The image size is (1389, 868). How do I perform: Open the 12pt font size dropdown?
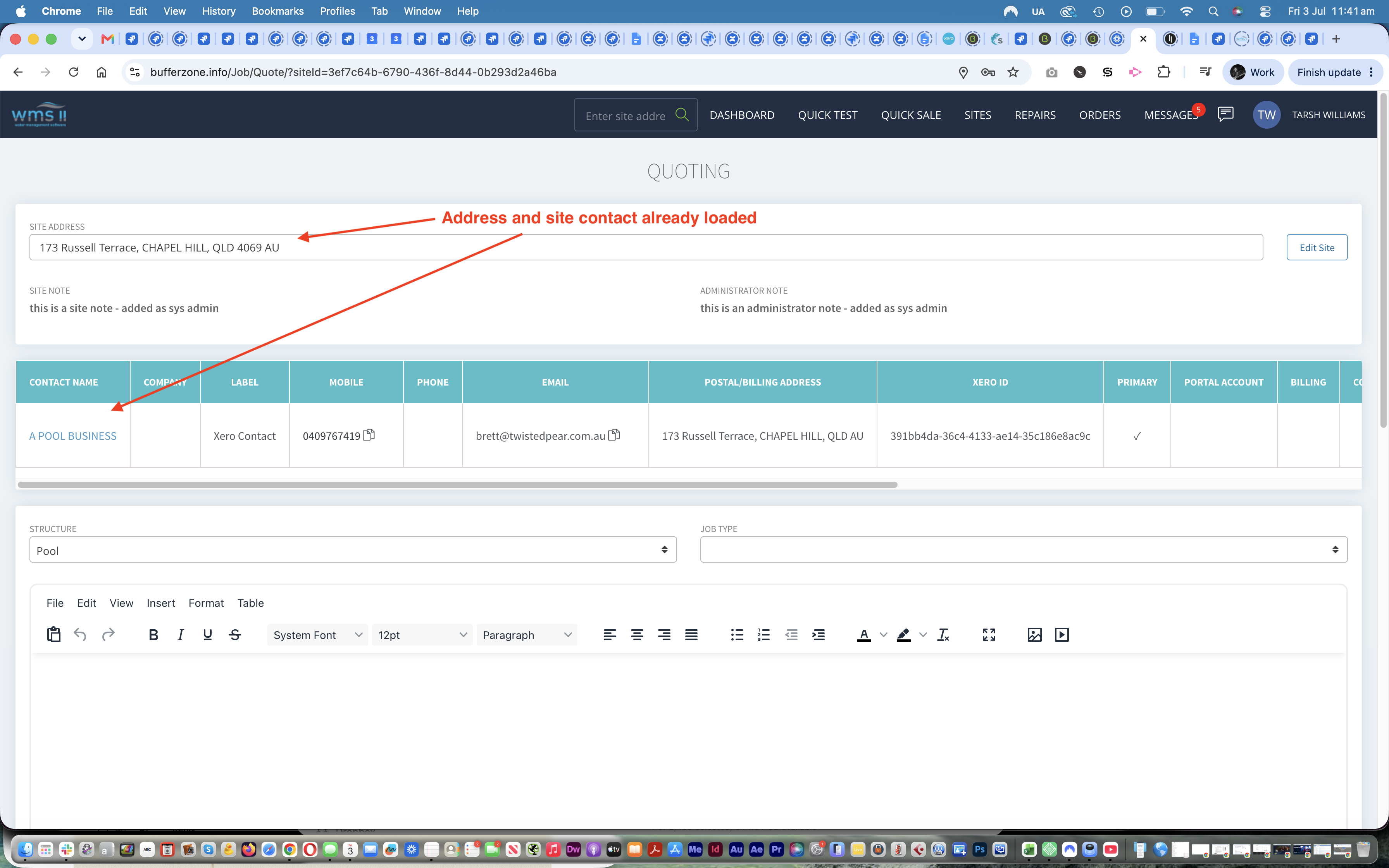[x=422, y=635]
